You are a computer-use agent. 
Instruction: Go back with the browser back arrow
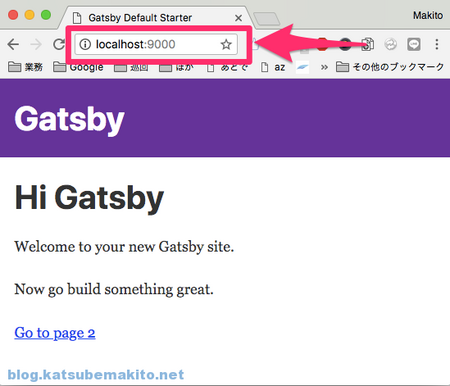(13, 44)
